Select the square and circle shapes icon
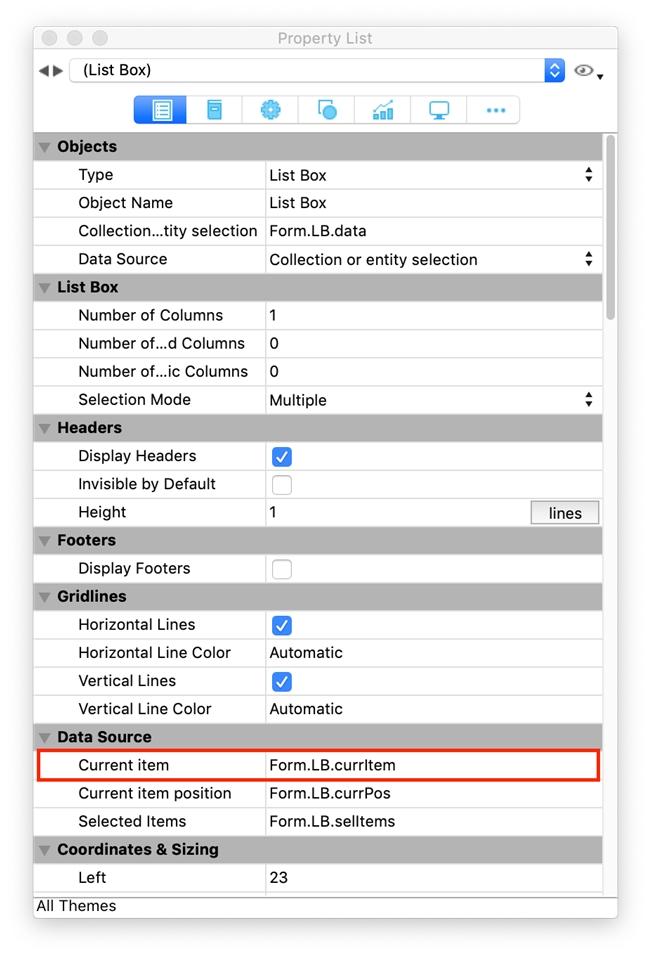650x956 pixels. point(327,110)
